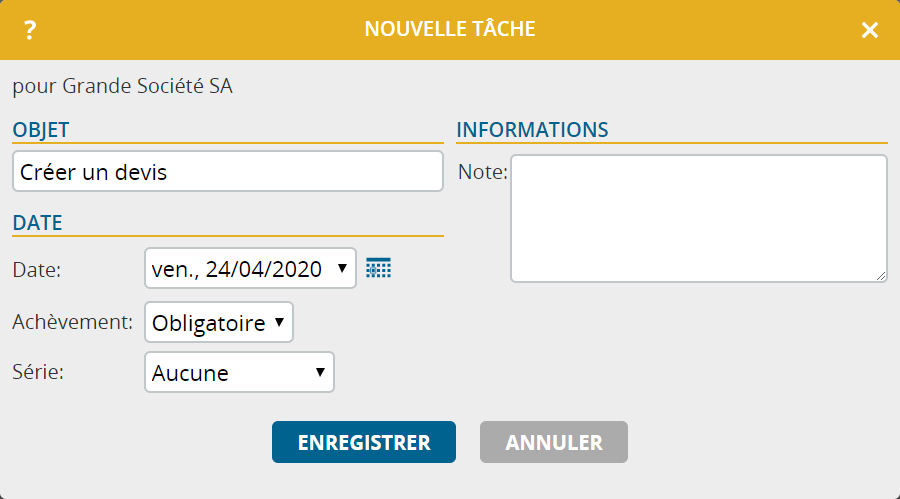Open the calendar date picker icon
900x499 pixels.
pos(378,268)
